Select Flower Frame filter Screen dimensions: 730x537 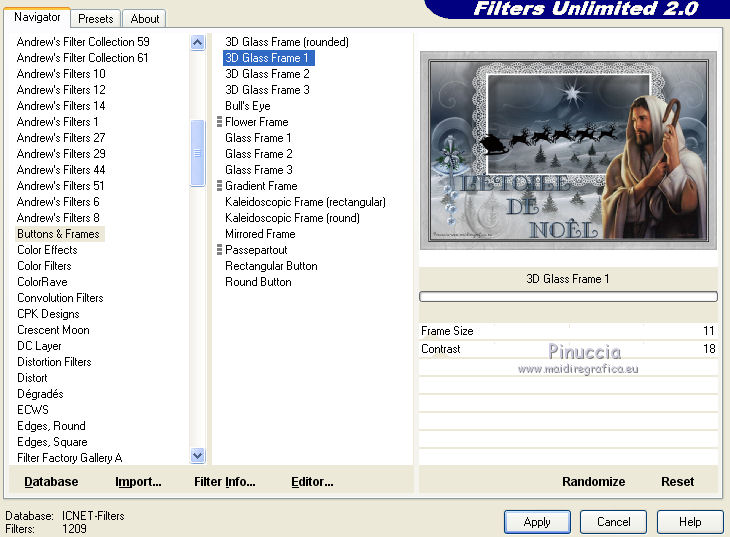pyautogui.click(x=257, y=122)
